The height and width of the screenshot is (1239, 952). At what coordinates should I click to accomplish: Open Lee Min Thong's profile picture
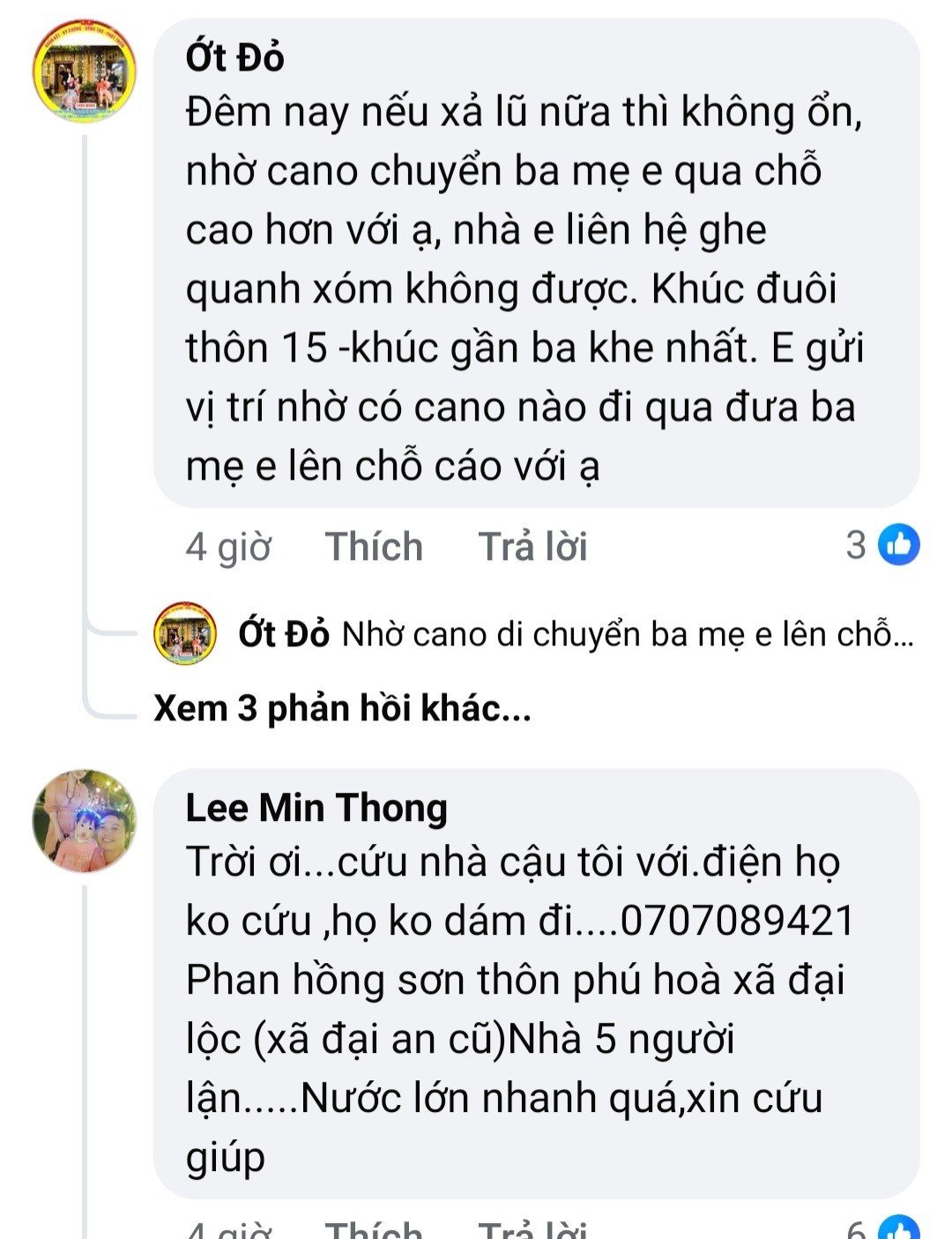click(84, 821)
